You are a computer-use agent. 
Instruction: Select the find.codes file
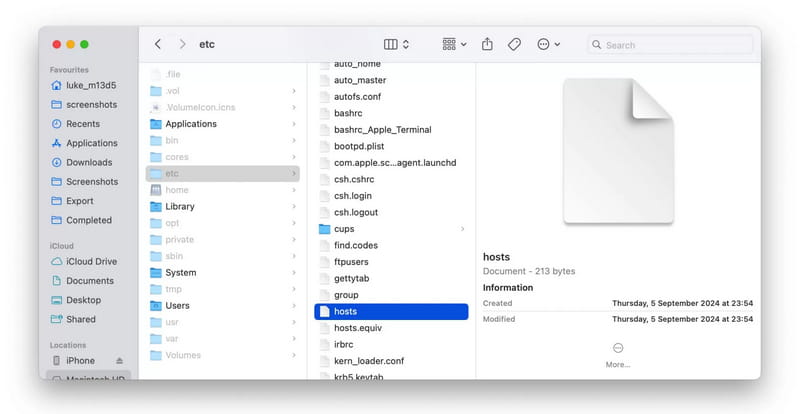pyautogui.click(x=391, y=245)
